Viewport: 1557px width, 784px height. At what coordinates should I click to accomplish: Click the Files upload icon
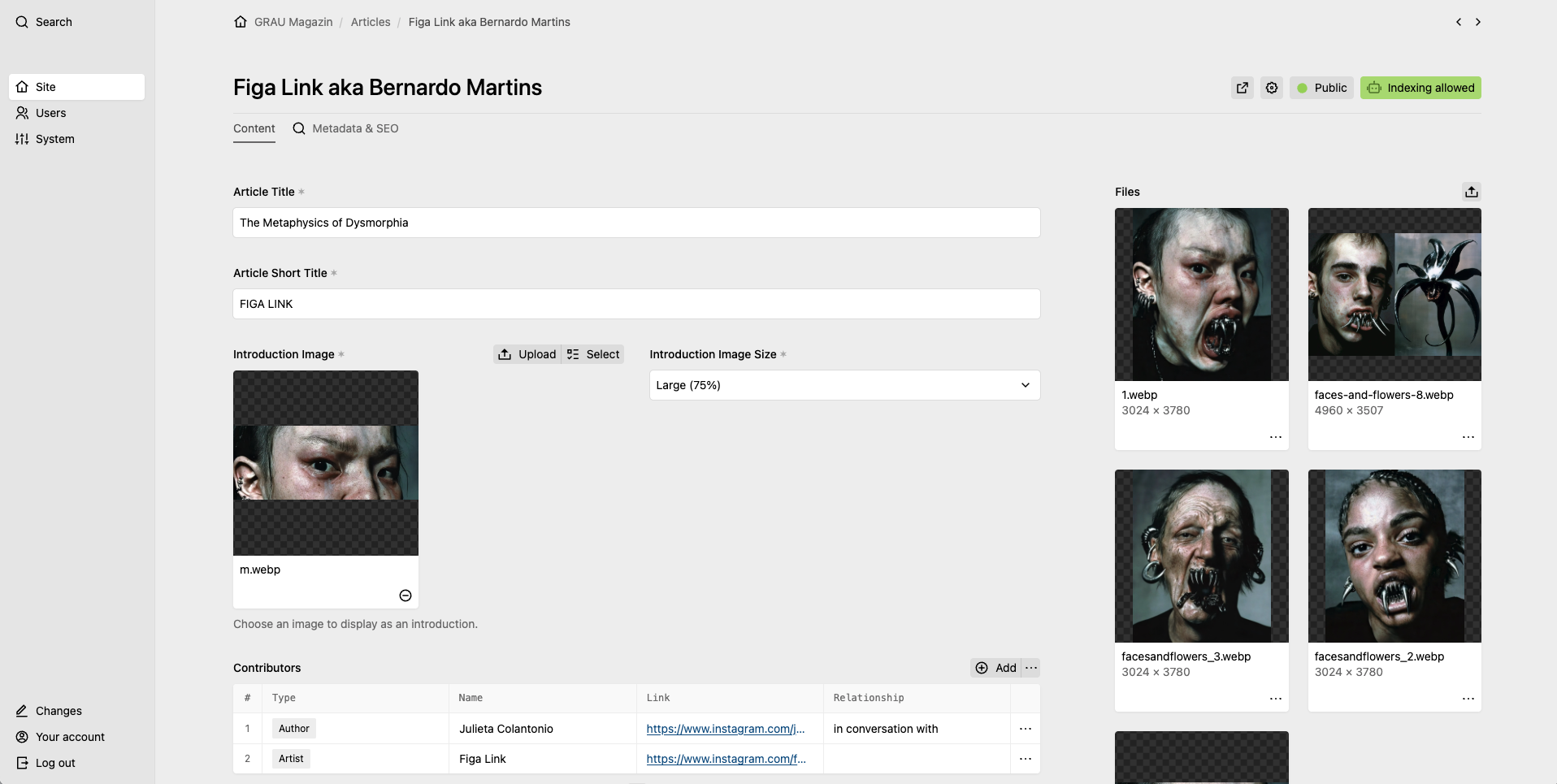[x=1471, y=192]
